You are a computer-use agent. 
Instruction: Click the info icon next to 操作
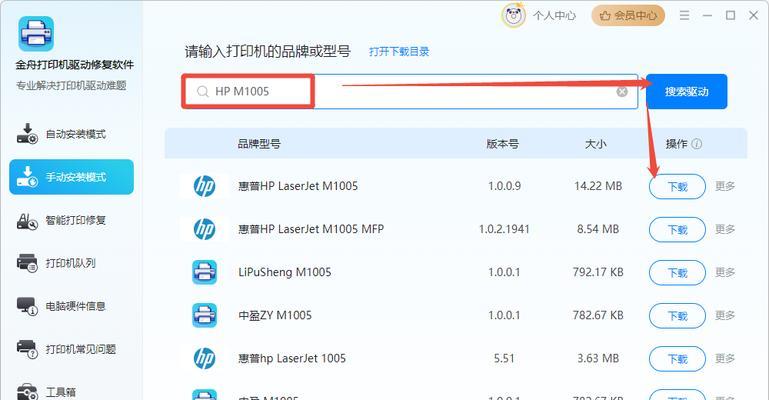[x=696, y=144]
